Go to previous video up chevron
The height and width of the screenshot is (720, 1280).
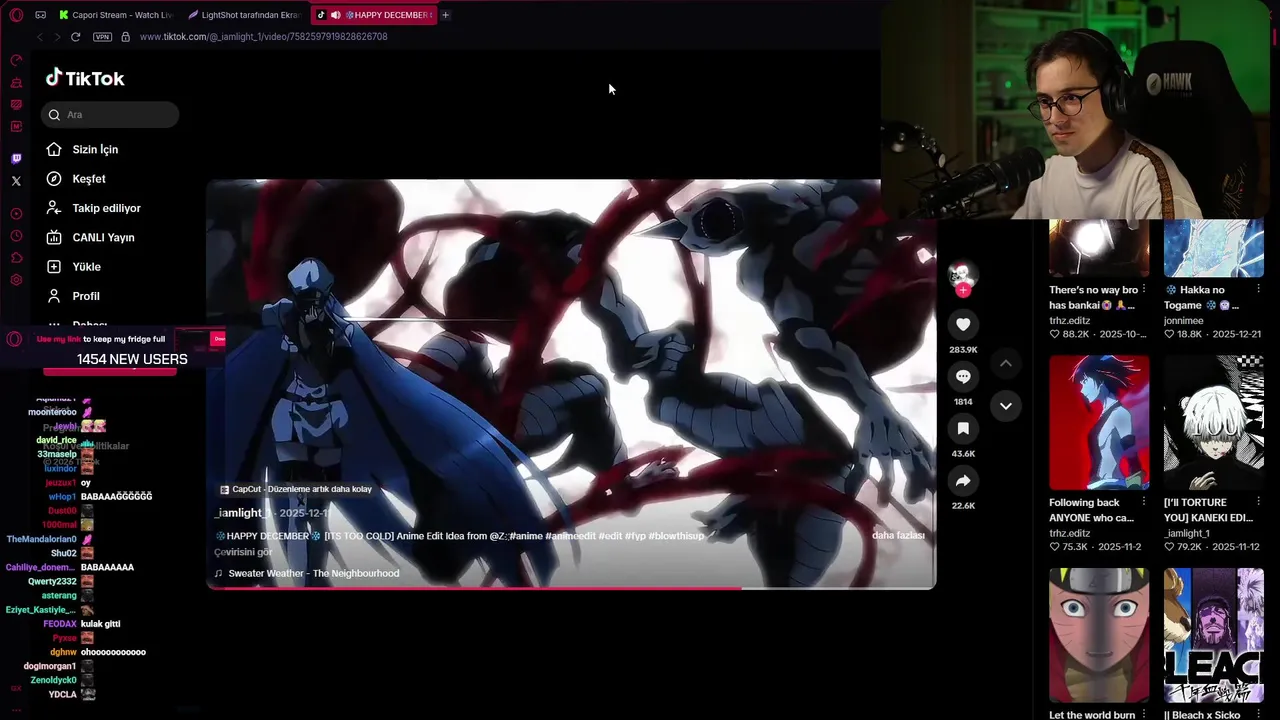(x=1006, y=363)
